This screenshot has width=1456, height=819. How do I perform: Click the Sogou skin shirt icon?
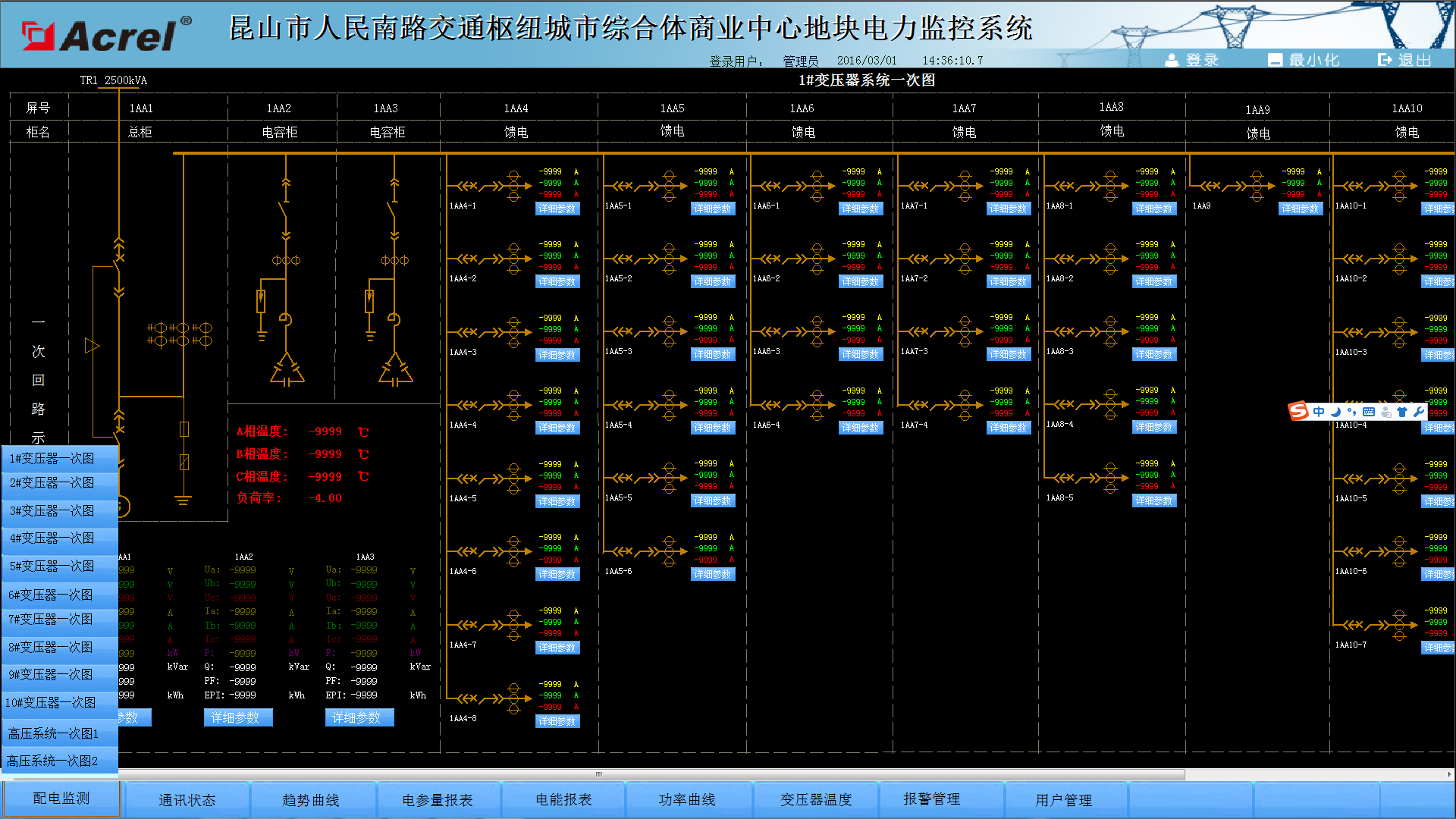coord(1401,412)
